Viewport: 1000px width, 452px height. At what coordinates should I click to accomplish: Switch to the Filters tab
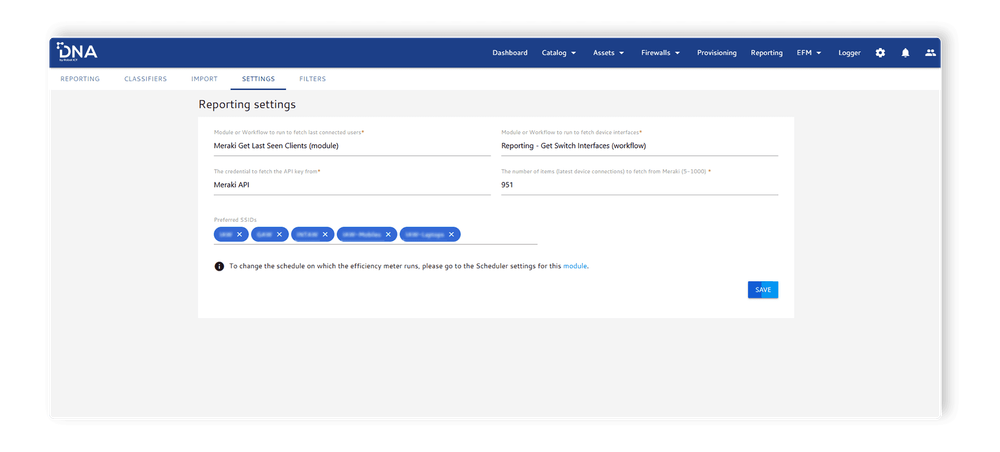pyautogui.click(x=312, y=79)
